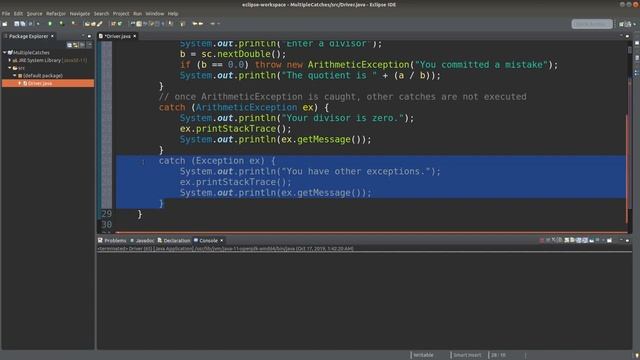This screenshot has width=640, height=360.
Task: Open the Navigate menu
Action: coord(80,13)
